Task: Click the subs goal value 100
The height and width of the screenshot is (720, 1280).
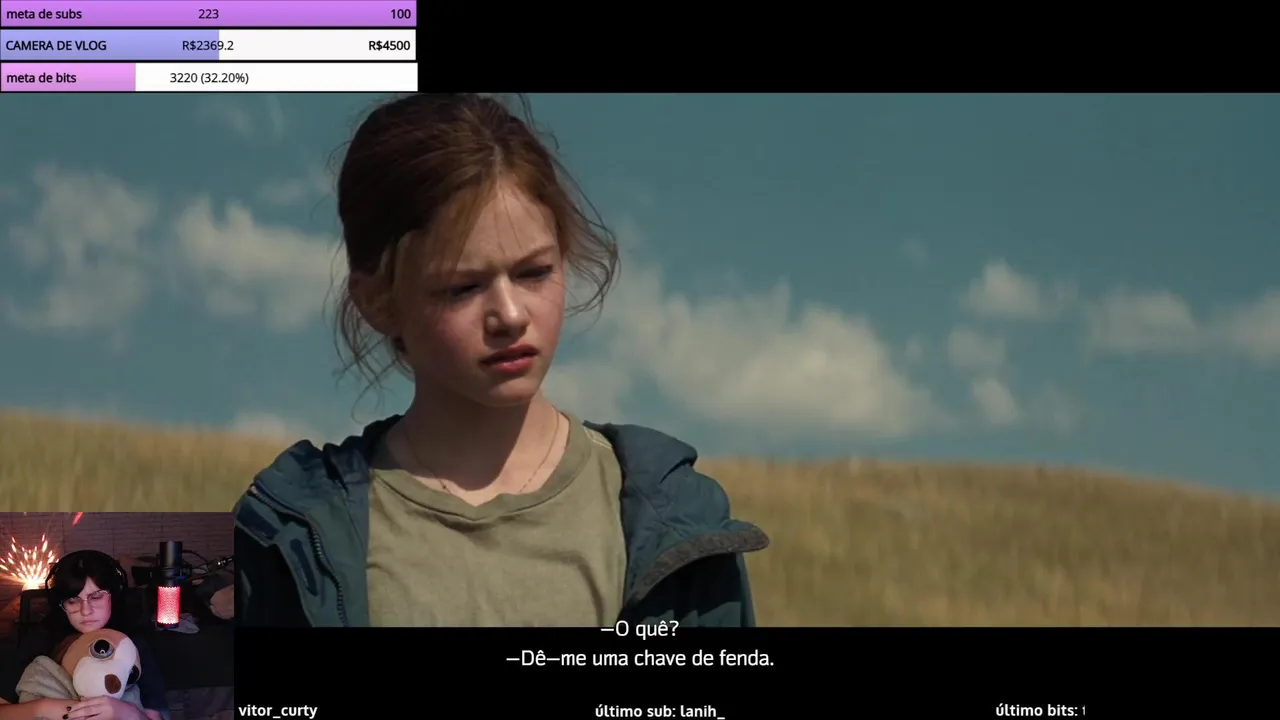Action: click(x=400, y=14)
